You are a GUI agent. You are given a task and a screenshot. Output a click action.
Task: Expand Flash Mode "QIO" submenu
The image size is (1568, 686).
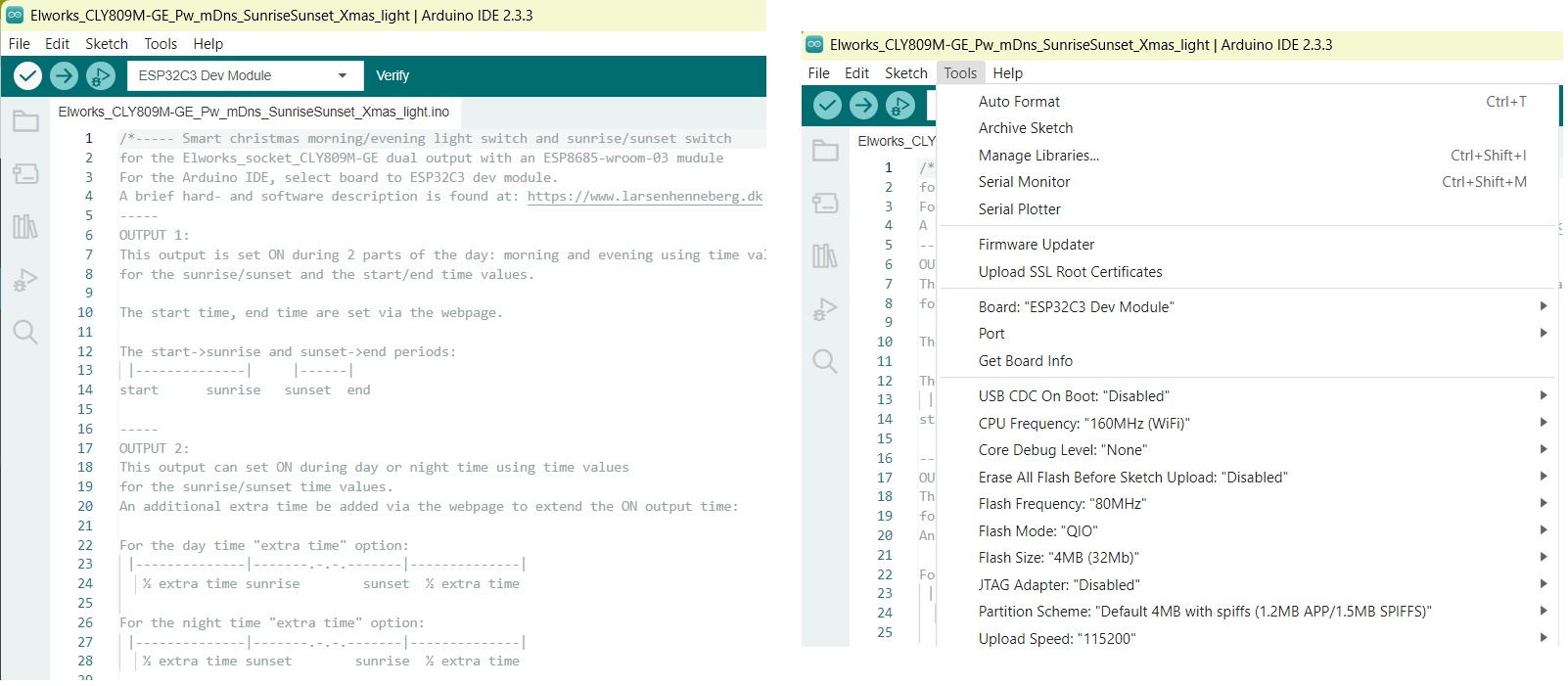[1247, 530]
